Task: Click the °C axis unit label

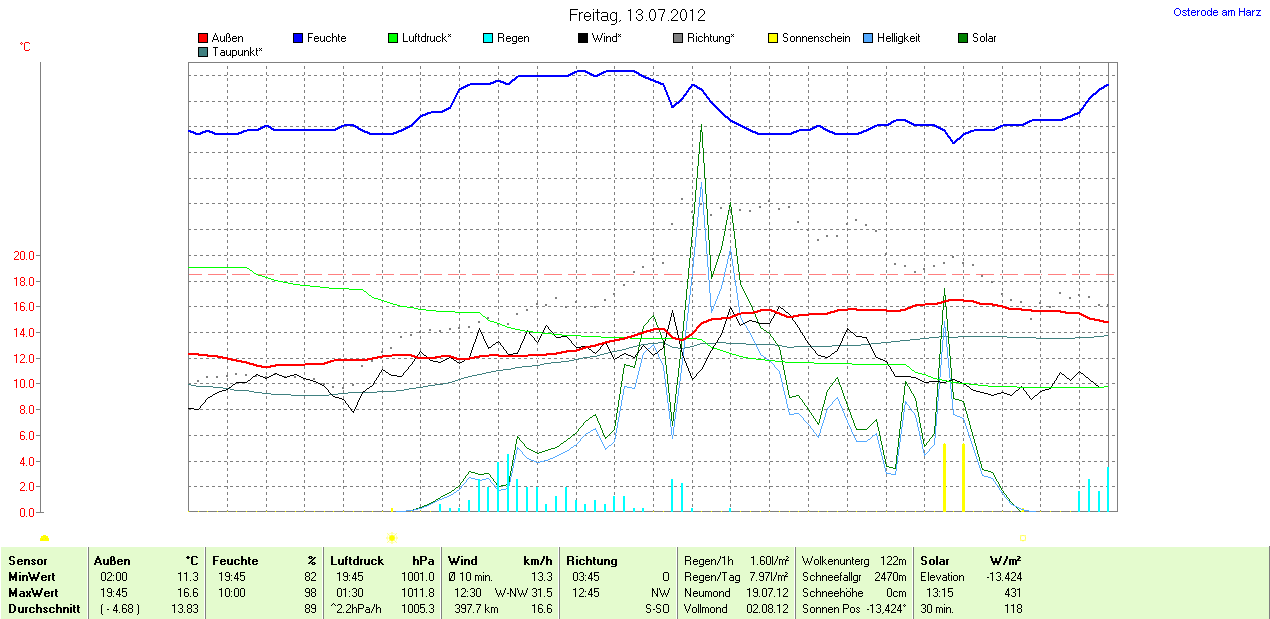Action: click(25, 47)
